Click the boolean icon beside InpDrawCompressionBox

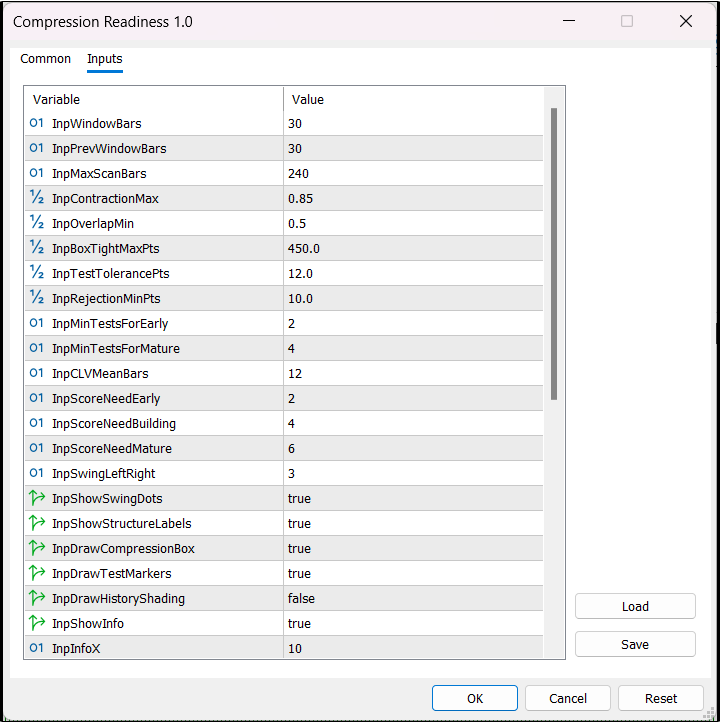tap(37, 549)
